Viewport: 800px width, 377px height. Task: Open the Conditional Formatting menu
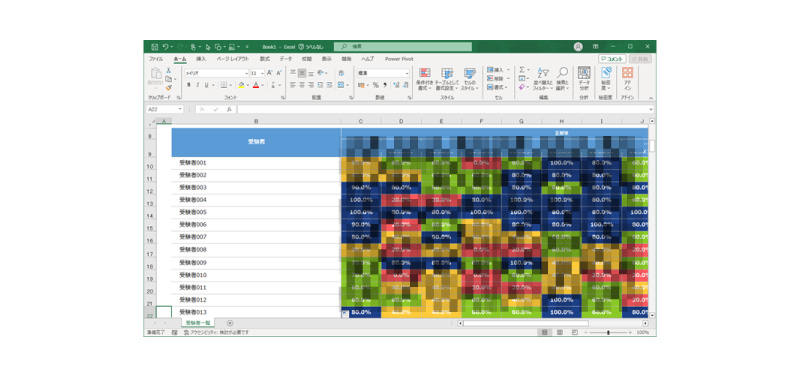click(x=424, y=79)
